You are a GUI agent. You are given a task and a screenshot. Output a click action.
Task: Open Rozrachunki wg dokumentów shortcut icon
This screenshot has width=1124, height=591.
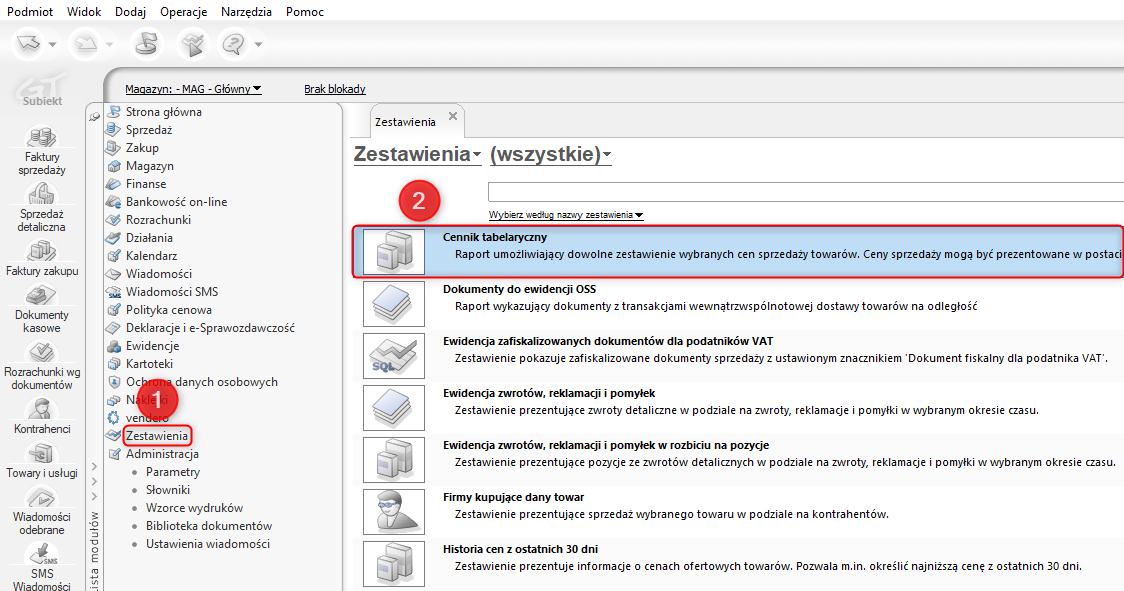[x=42, y=352]
